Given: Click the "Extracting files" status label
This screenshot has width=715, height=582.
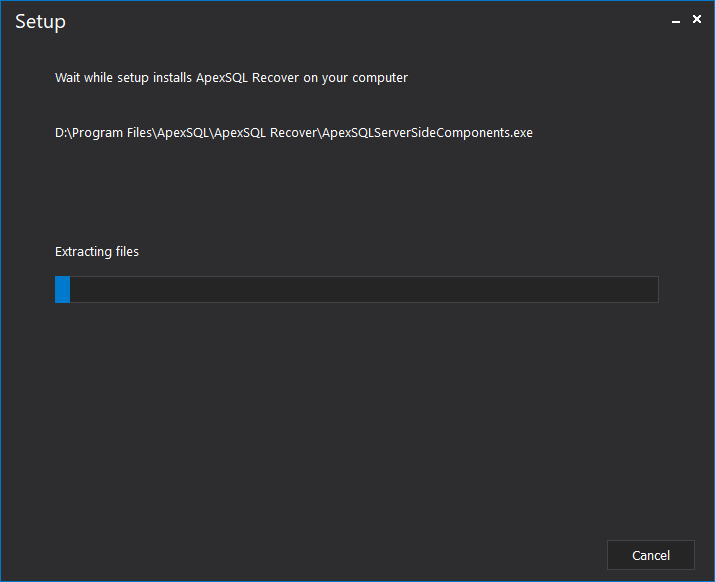Looking at the screenshot, I should coord(97,252).
